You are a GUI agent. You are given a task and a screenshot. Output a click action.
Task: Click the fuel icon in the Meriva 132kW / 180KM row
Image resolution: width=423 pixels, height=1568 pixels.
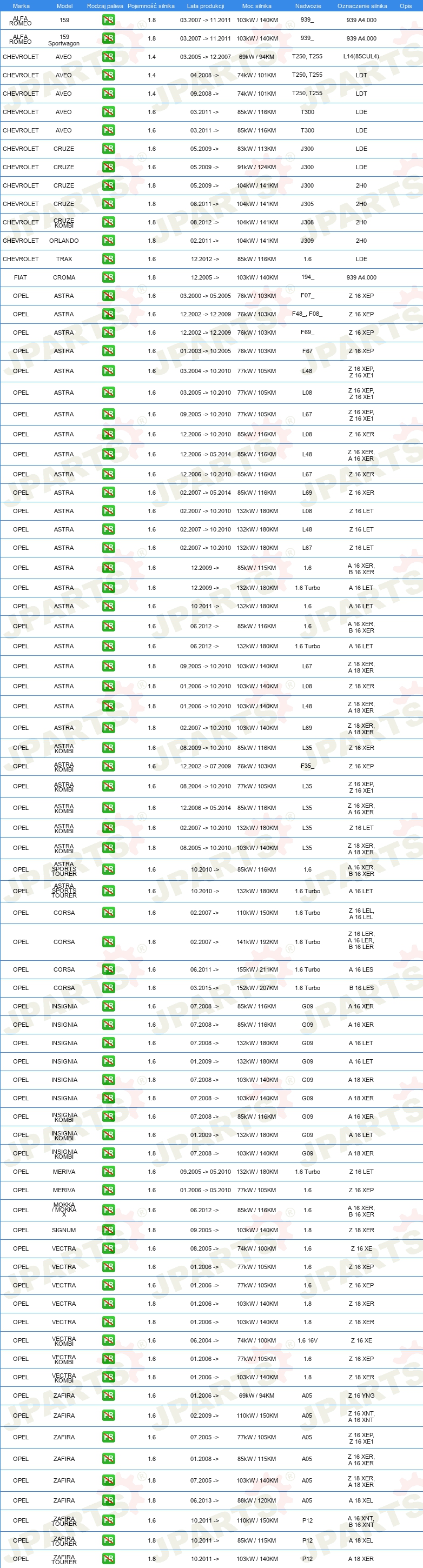[x=108, y=1172]
